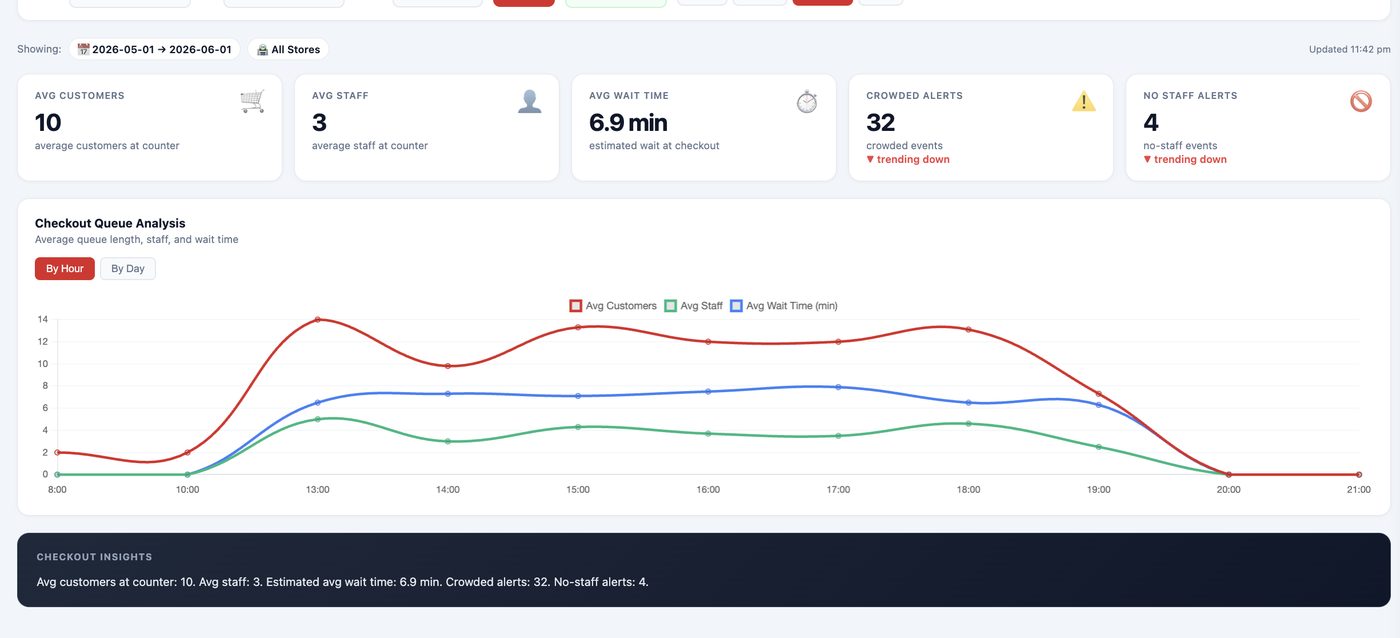
Task: Click the prohibited sign icon in No Staff Alerts card
Action: click(1361, 101)
